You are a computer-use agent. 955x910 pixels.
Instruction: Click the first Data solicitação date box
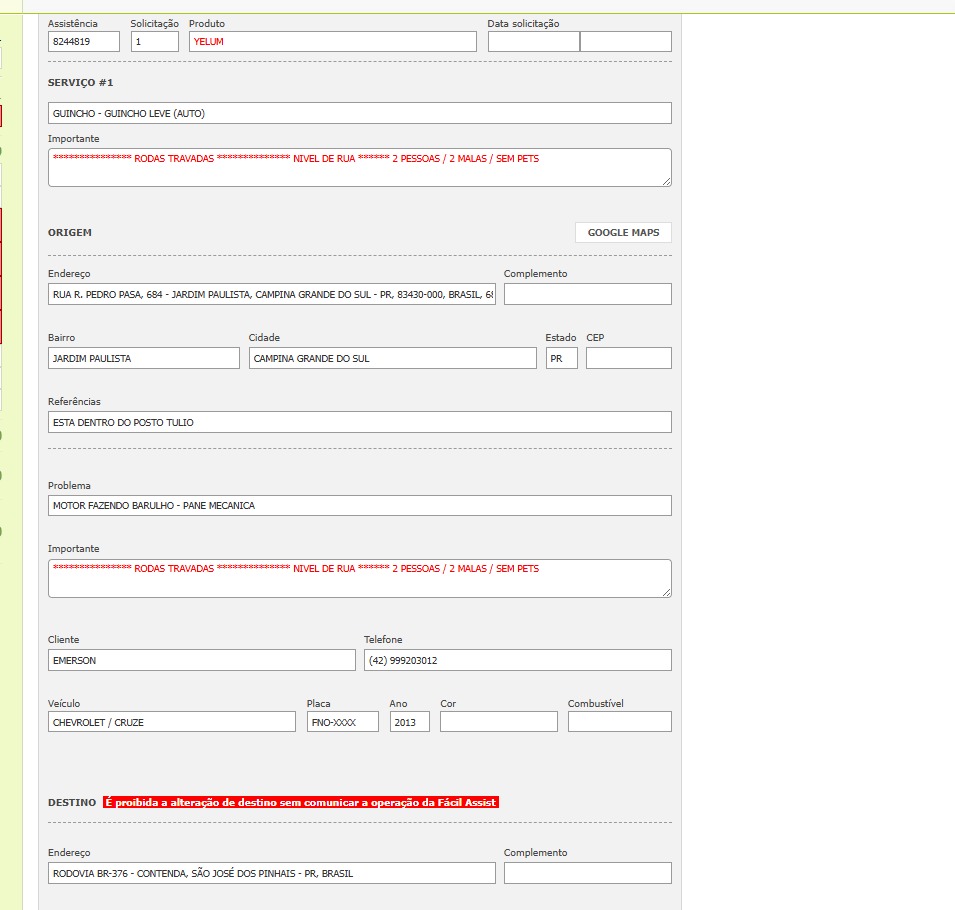(x=534, y=41)
